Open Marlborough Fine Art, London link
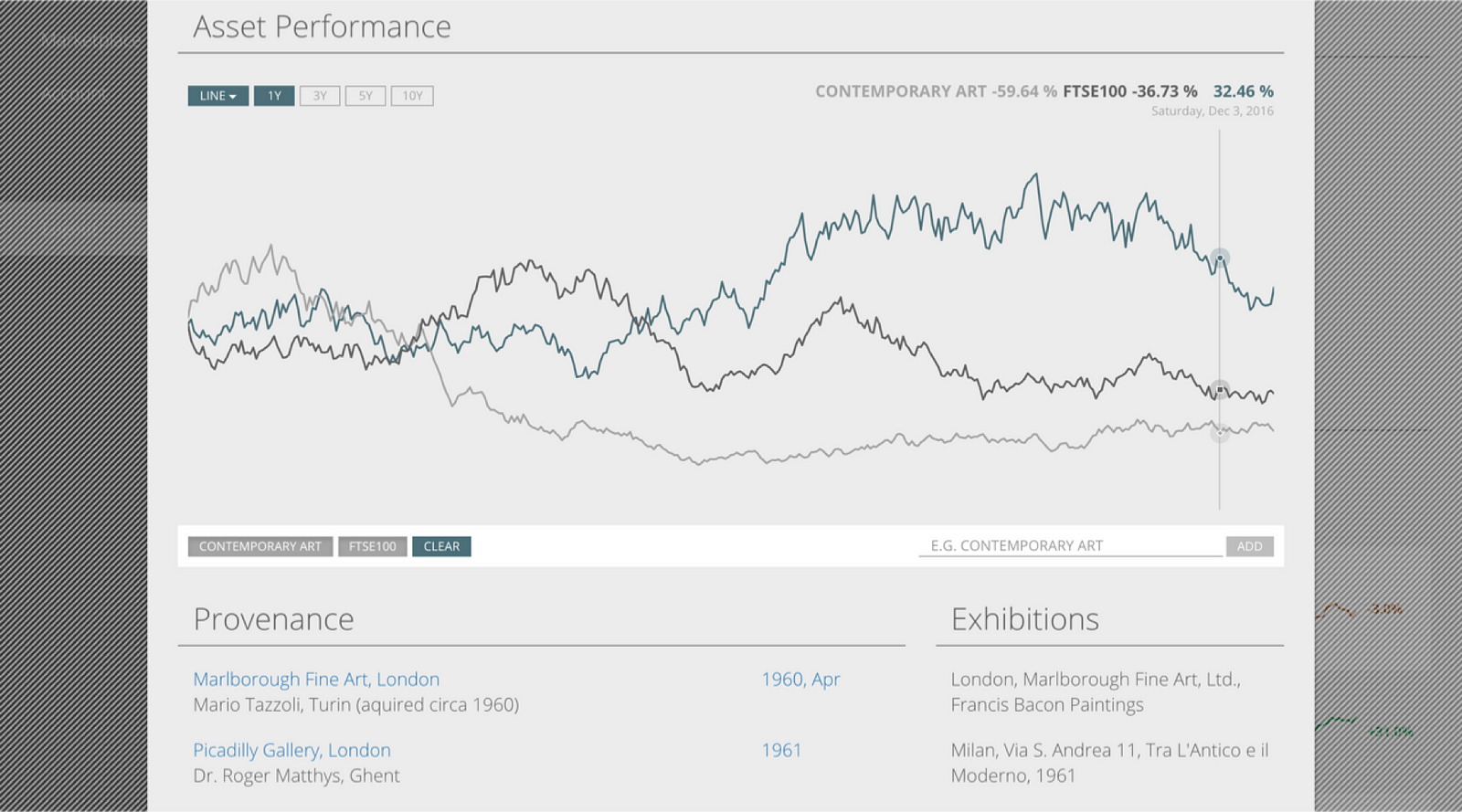 point(316,680)
